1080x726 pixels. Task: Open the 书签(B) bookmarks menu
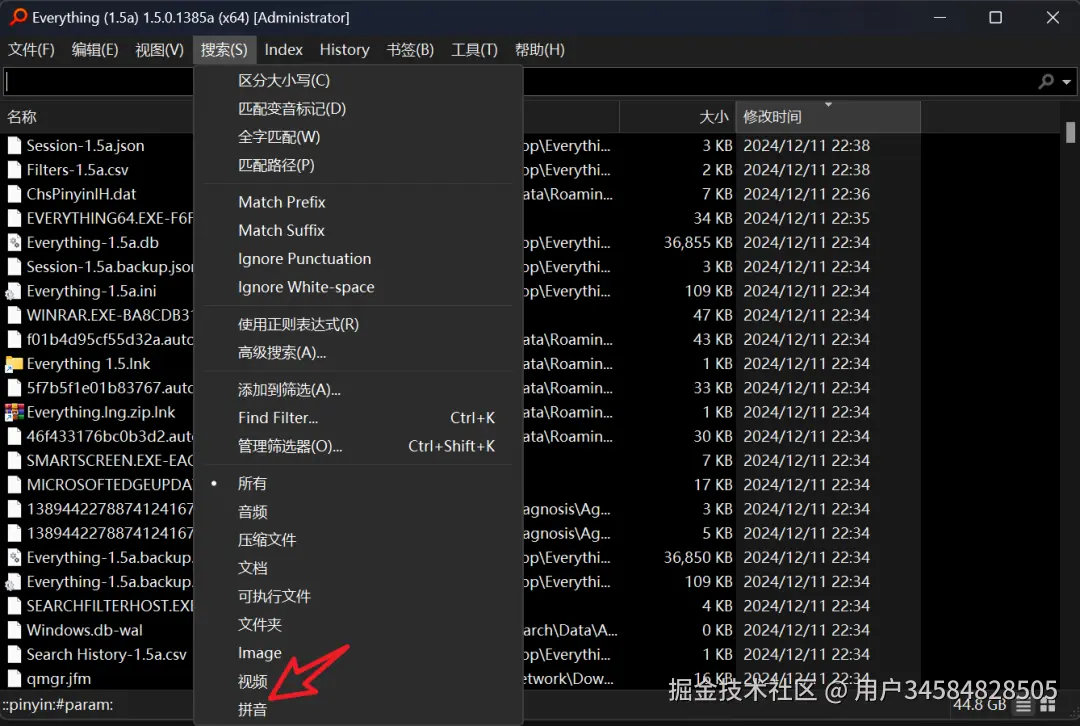click(410, 50)
